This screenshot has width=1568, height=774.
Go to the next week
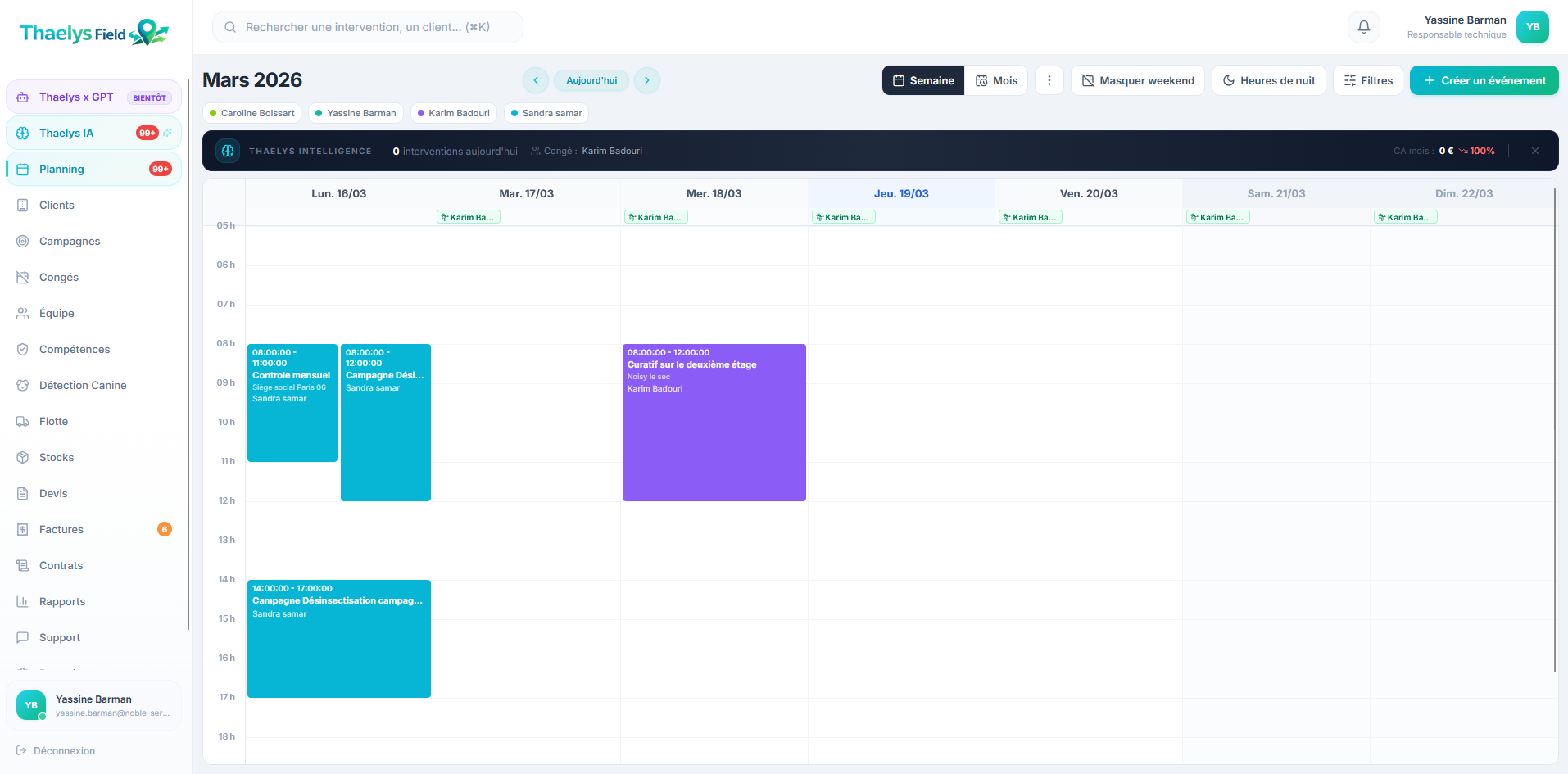(646, 80)
